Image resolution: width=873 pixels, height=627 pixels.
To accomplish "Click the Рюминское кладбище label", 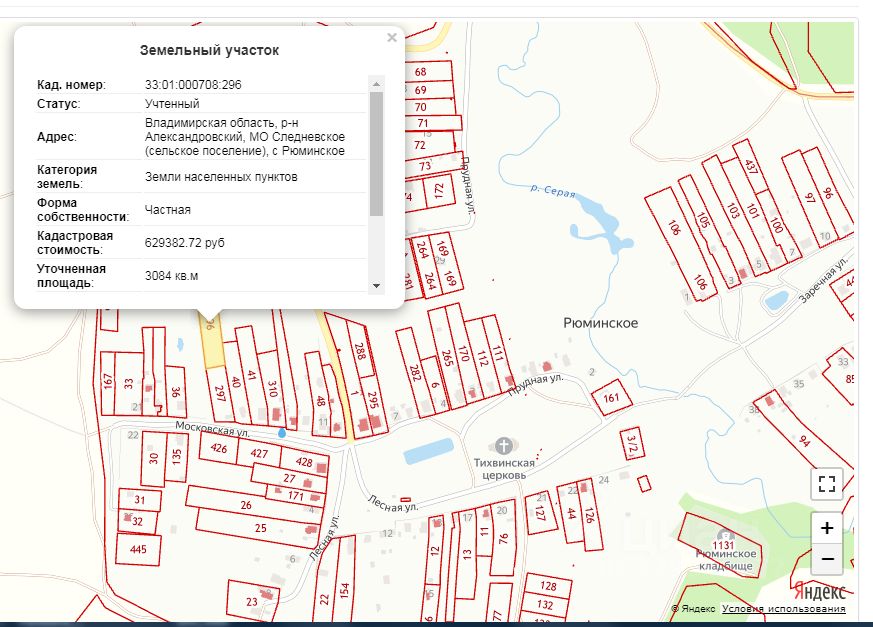I will (x=726, y=560).
